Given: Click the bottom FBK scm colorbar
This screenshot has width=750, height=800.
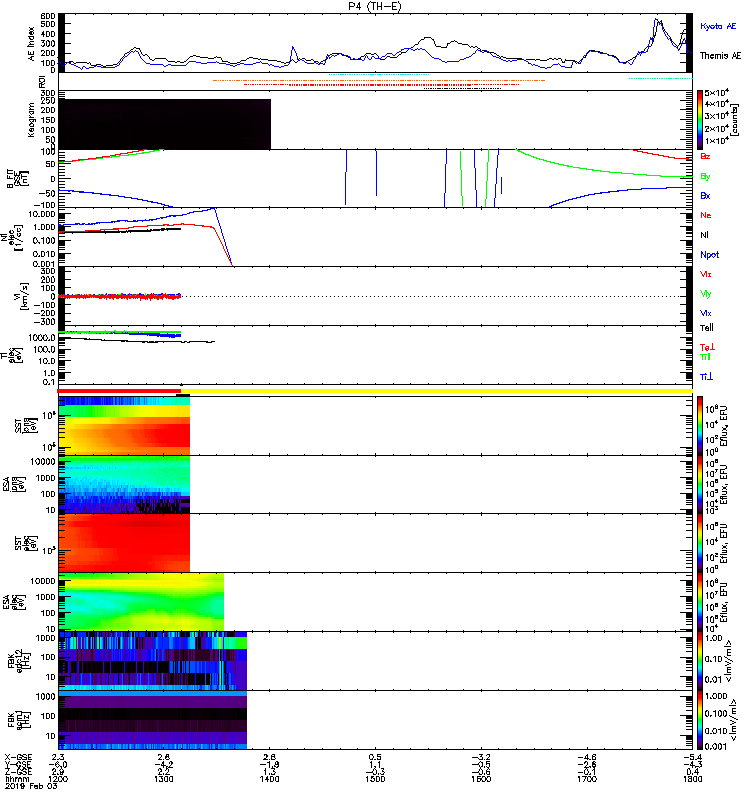Looking at the screenshot, I should click(700, 719).
